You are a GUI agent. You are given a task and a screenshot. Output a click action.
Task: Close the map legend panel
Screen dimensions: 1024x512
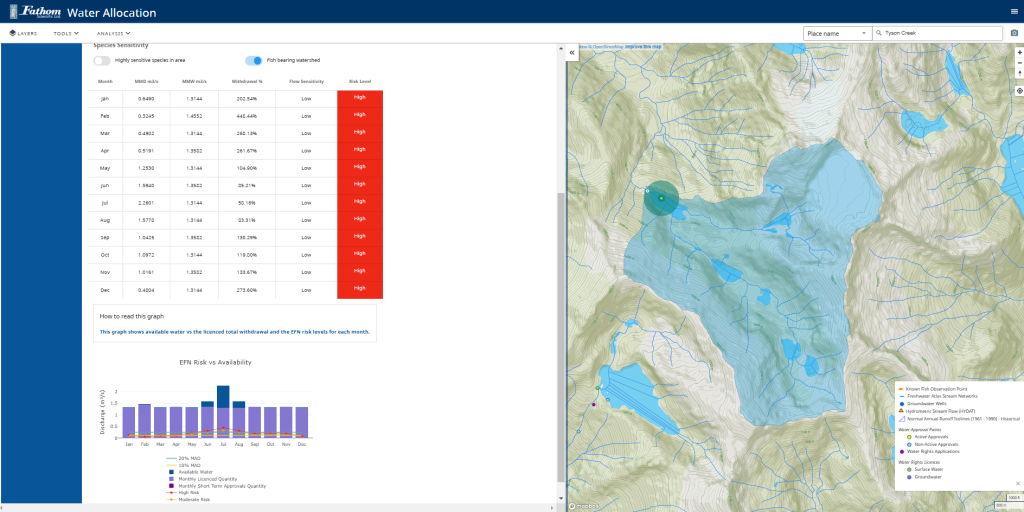[x=1018, y=483]
